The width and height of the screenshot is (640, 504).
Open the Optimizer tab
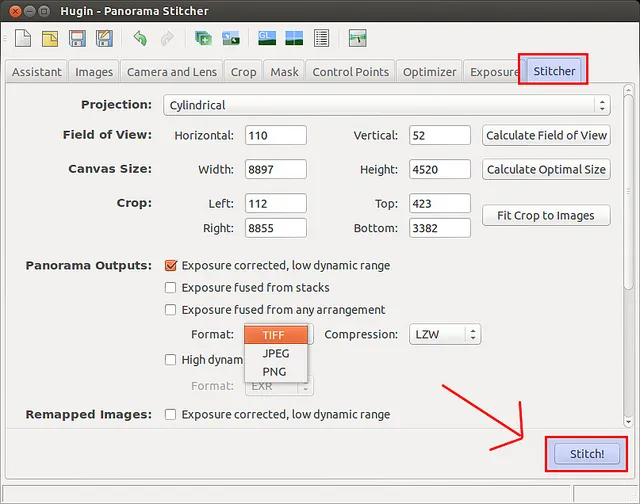429,72
